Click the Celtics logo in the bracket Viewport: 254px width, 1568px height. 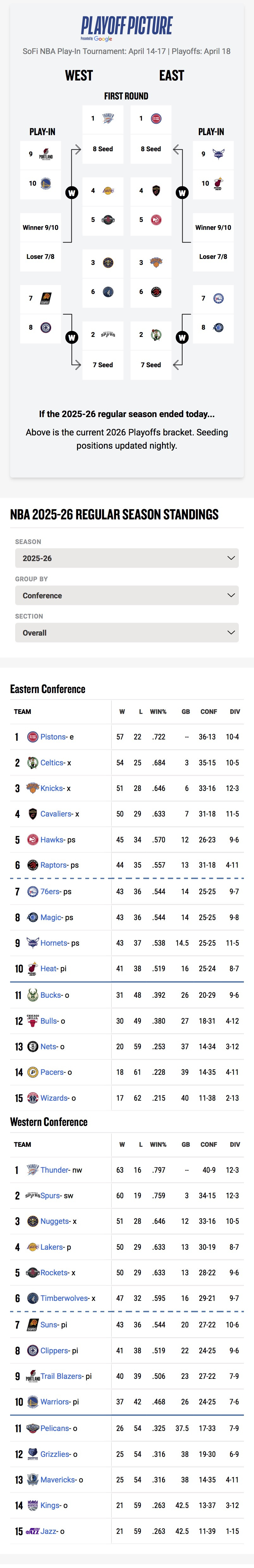(x=156, y=334)
